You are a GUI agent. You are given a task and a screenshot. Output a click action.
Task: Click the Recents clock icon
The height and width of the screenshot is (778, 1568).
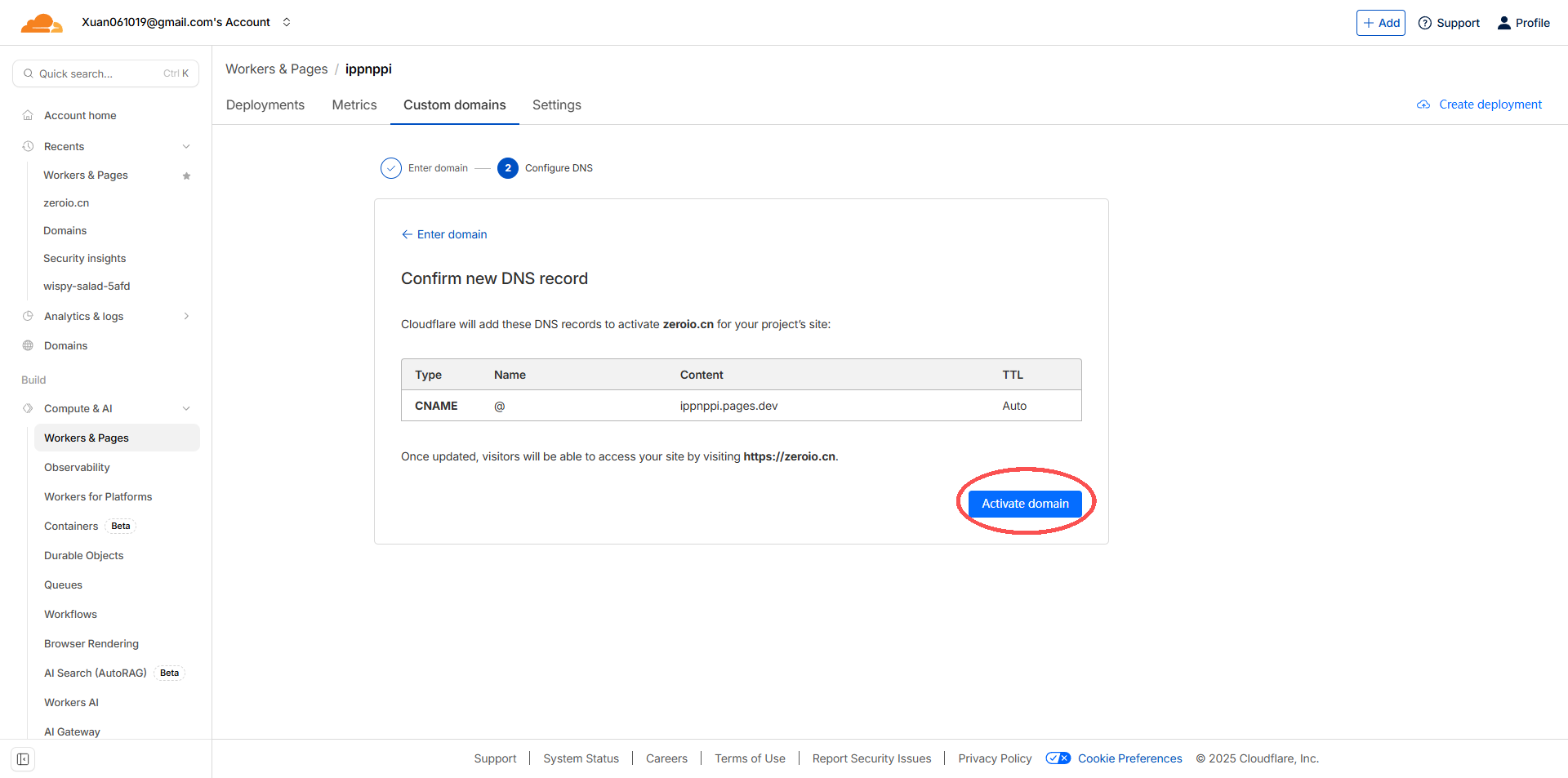28,146
